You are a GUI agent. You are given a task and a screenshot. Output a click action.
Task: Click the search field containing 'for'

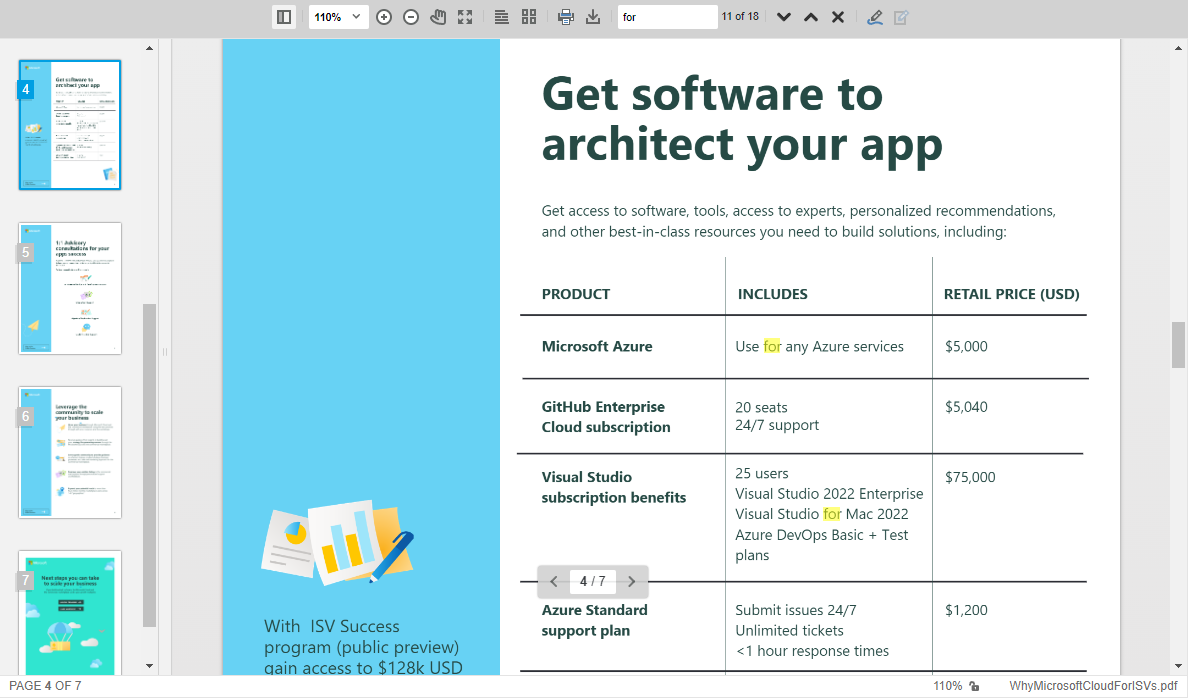tap(667, 17)
